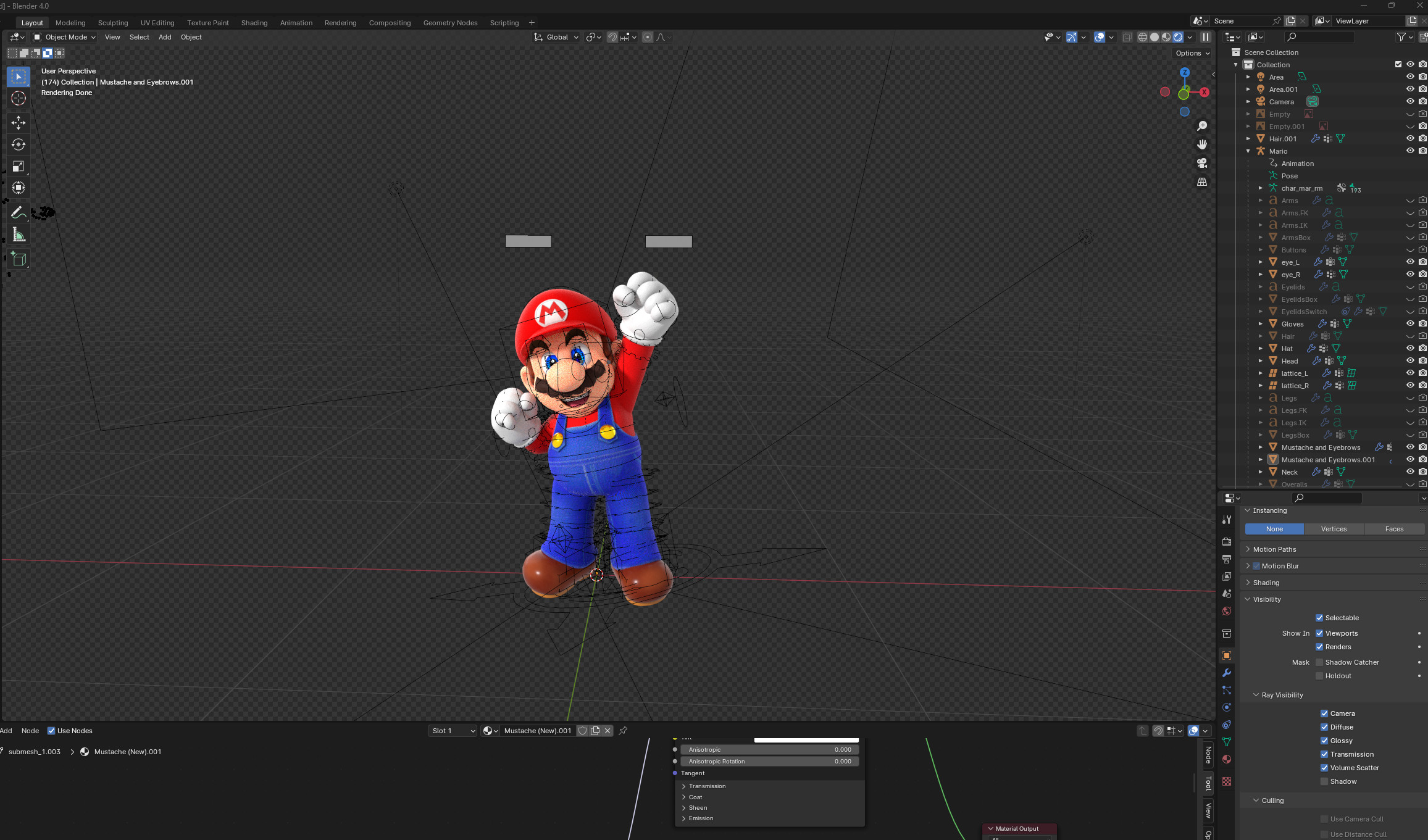Image resolution: width=1428 pixels, height=840 pixels.
Task: Select the Measure tool
Action: coord(19,235)
